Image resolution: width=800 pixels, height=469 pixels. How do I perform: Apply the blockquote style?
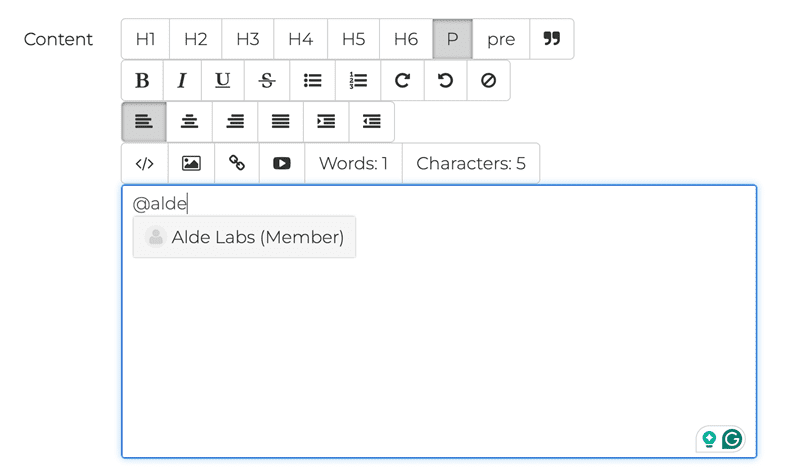click(551, 39)
